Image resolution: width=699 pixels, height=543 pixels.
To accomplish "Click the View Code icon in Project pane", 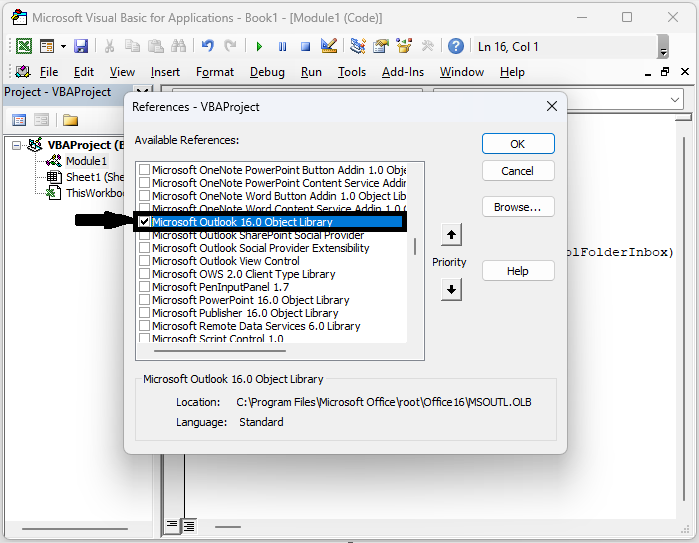I will click(x=19, y=120).
